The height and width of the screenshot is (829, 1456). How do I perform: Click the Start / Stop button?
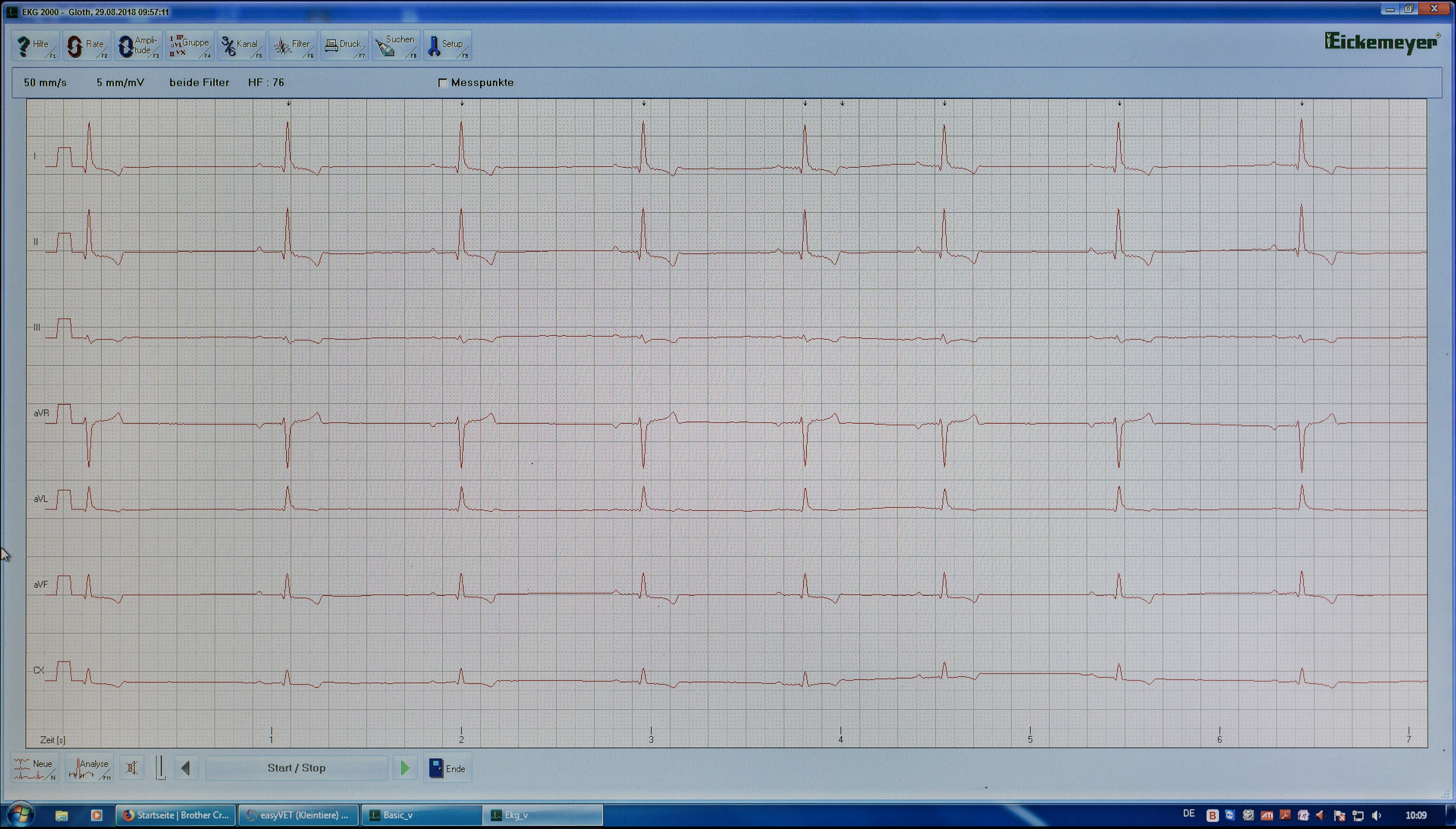(296, 768)
